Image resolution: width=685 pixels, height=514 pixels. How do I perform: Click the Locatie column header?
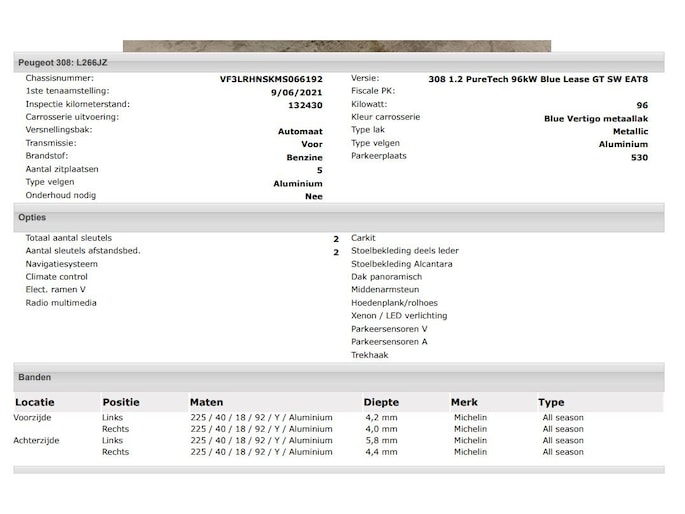pos(35,402)
